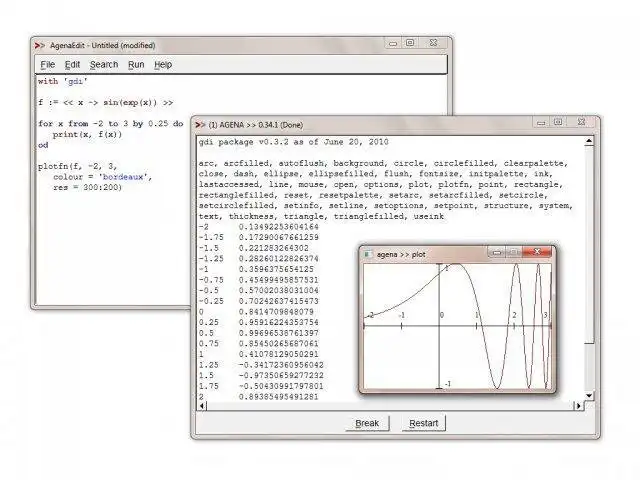Viewport: 640px width, 480px height.
Task: Maximize the agena plot window
Action: pyautogui.click(x=513, y=252)
